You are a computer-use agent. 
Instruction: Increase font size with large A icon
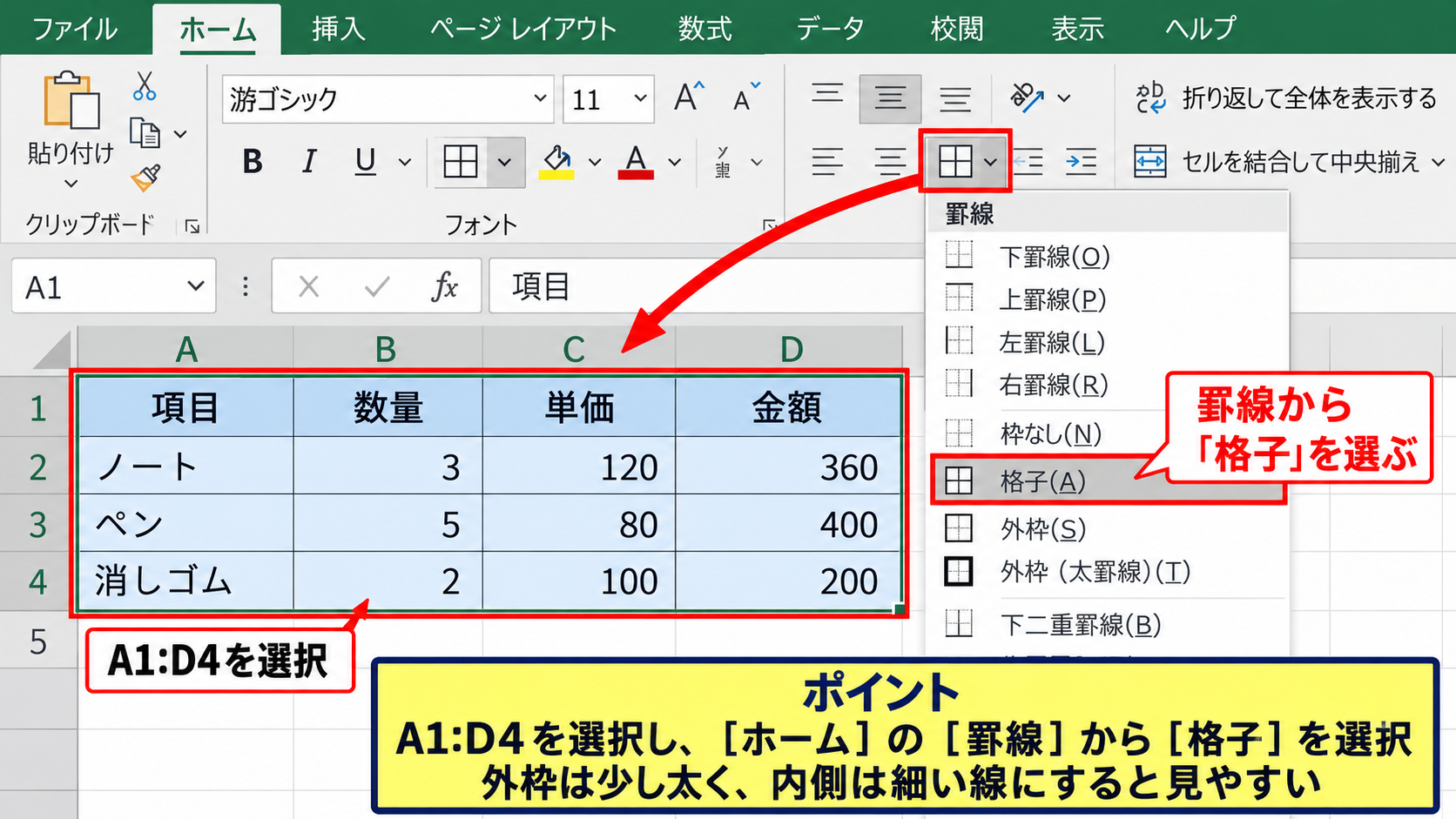coord(689,97)
